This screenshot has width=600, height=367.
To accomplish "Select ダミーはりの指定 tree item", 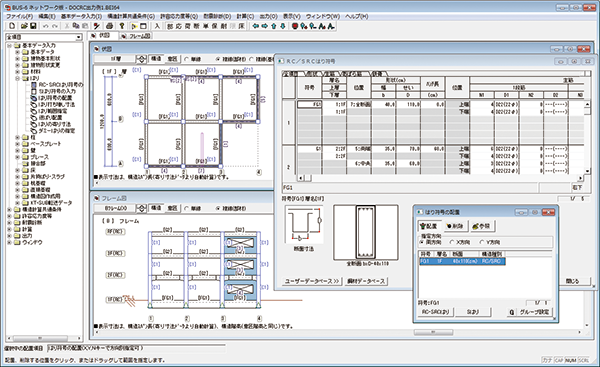I will pos(57,131).
